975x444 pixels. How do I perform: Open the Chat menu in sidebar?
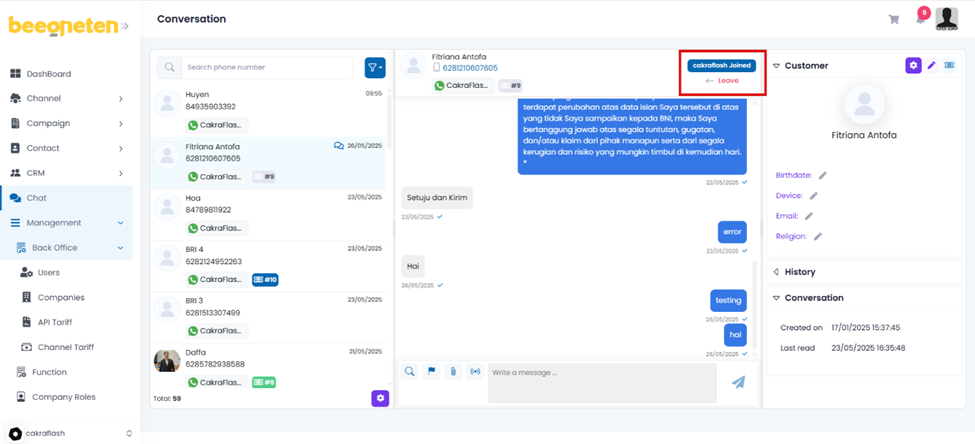37,198
